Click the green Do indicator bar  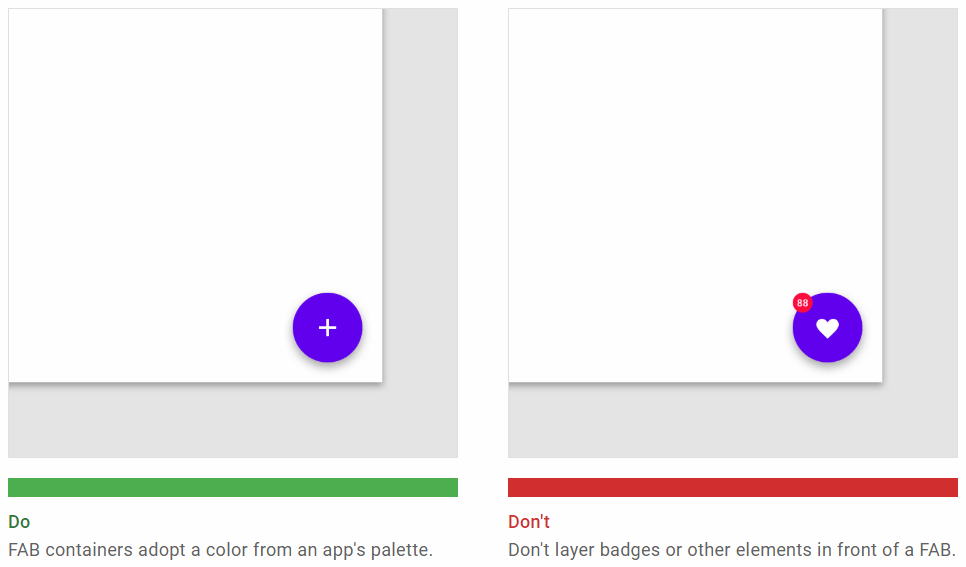coord(233,487)
